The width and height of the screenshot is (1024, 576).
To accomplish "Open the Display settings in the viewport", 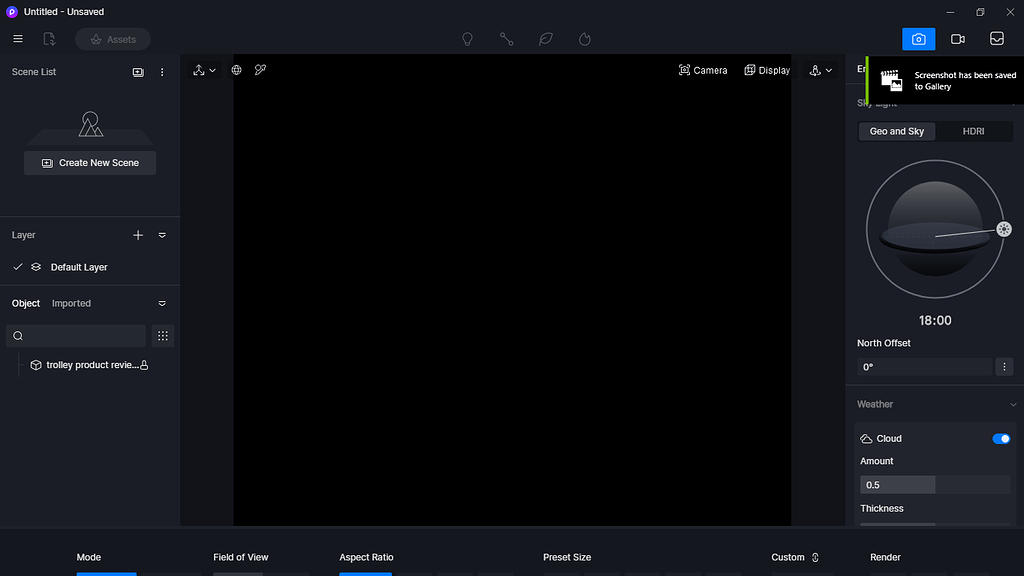I will point(766,70).
